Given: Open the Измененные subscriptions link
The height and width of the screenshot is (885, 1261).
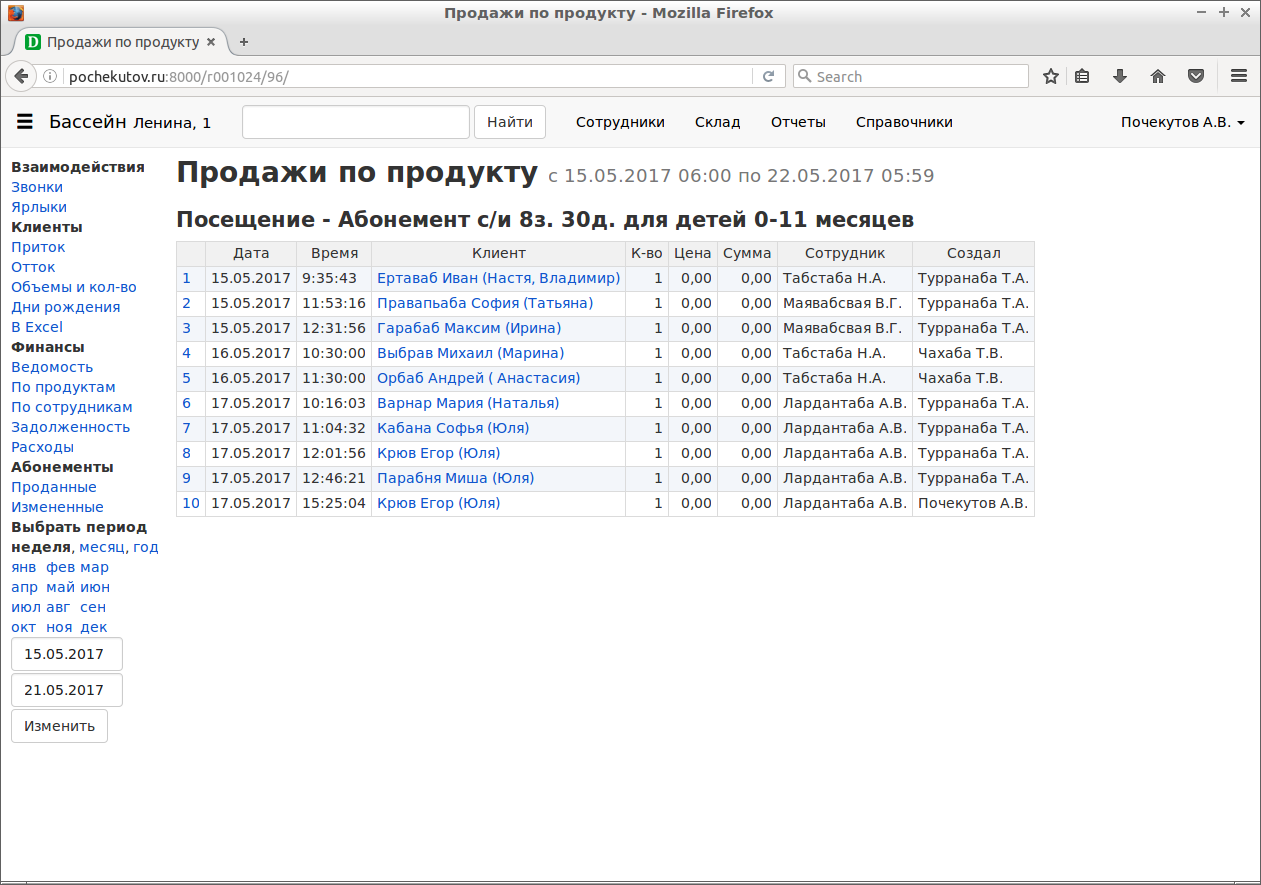Looking at the screenshot, I should pyautogui.click(x=57, y=507).
